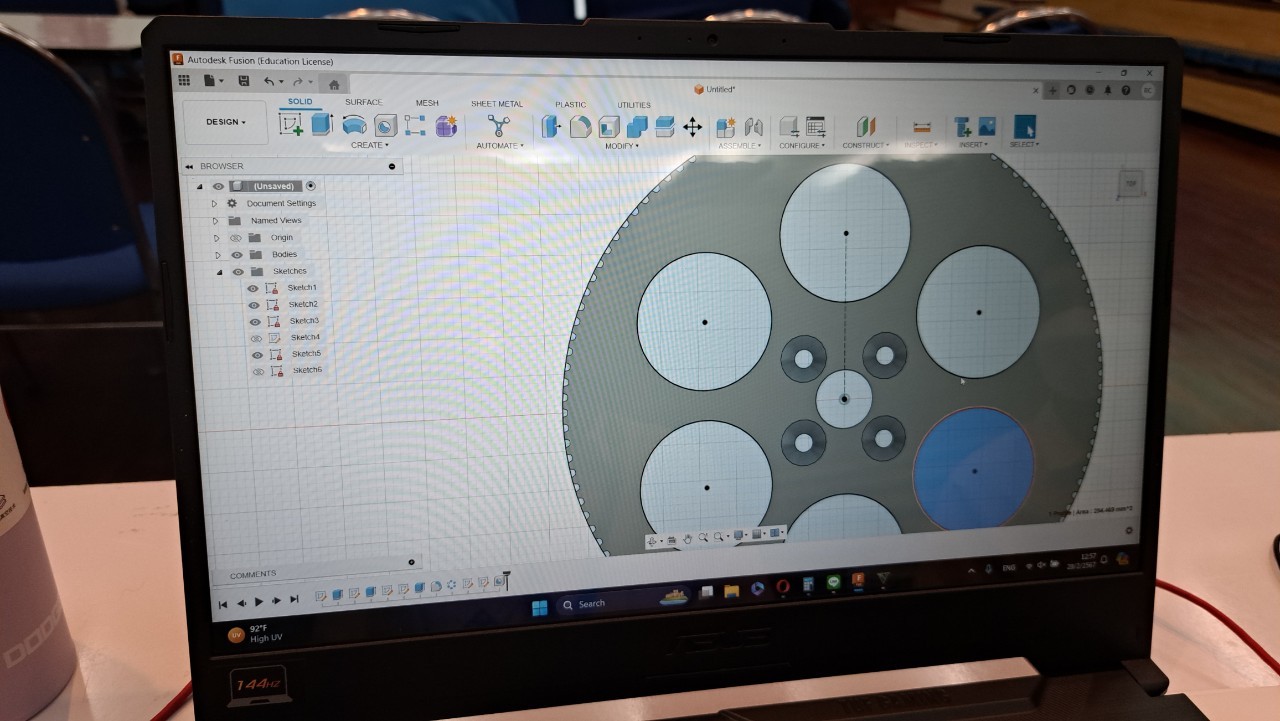The width and height of the screenshot is (1280, 721).
Task: Open the CREATE dropdown menu
Action: coord(369,145)
